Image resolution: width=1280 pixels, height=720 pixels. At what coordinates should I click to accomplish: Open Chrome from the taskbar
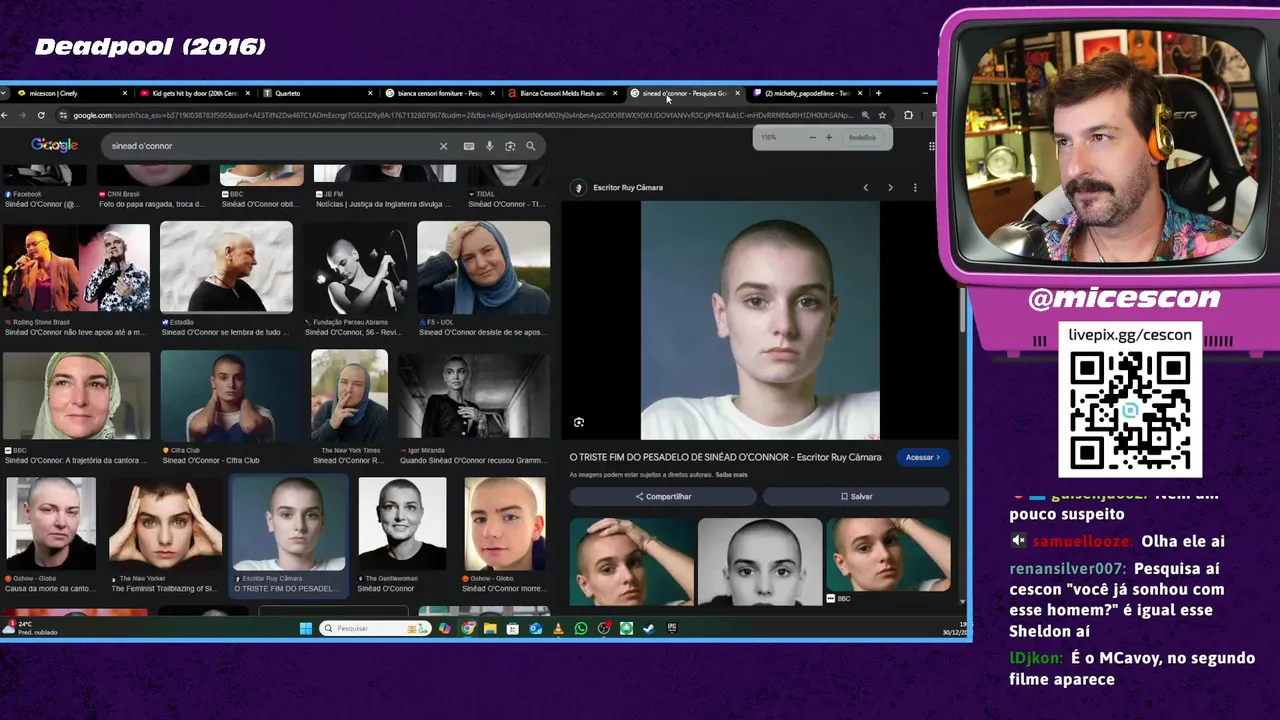pyautogui.click(x=467, y=628)
